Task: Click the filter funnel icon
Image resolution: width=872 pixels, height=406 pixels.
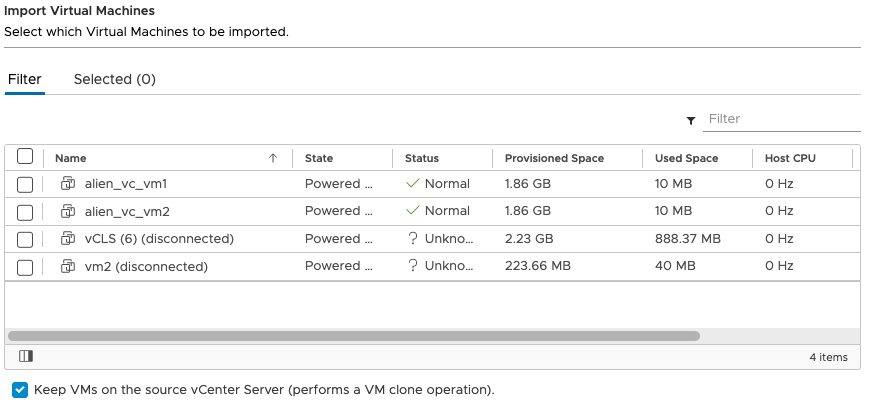Action: [691, 120]
